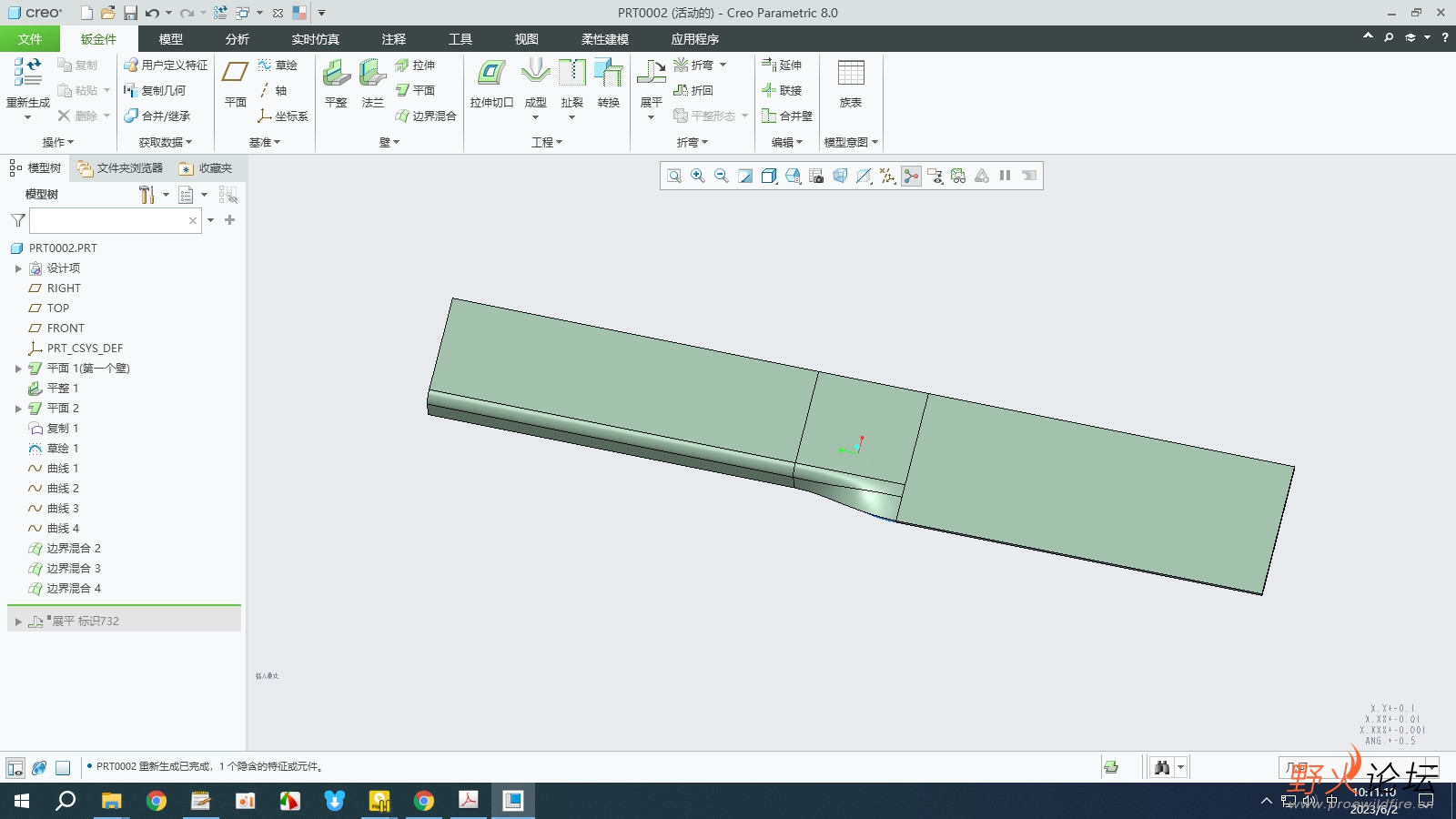
Task: Switch to the 柔性建模 ribbon tab
Action: 605,39
